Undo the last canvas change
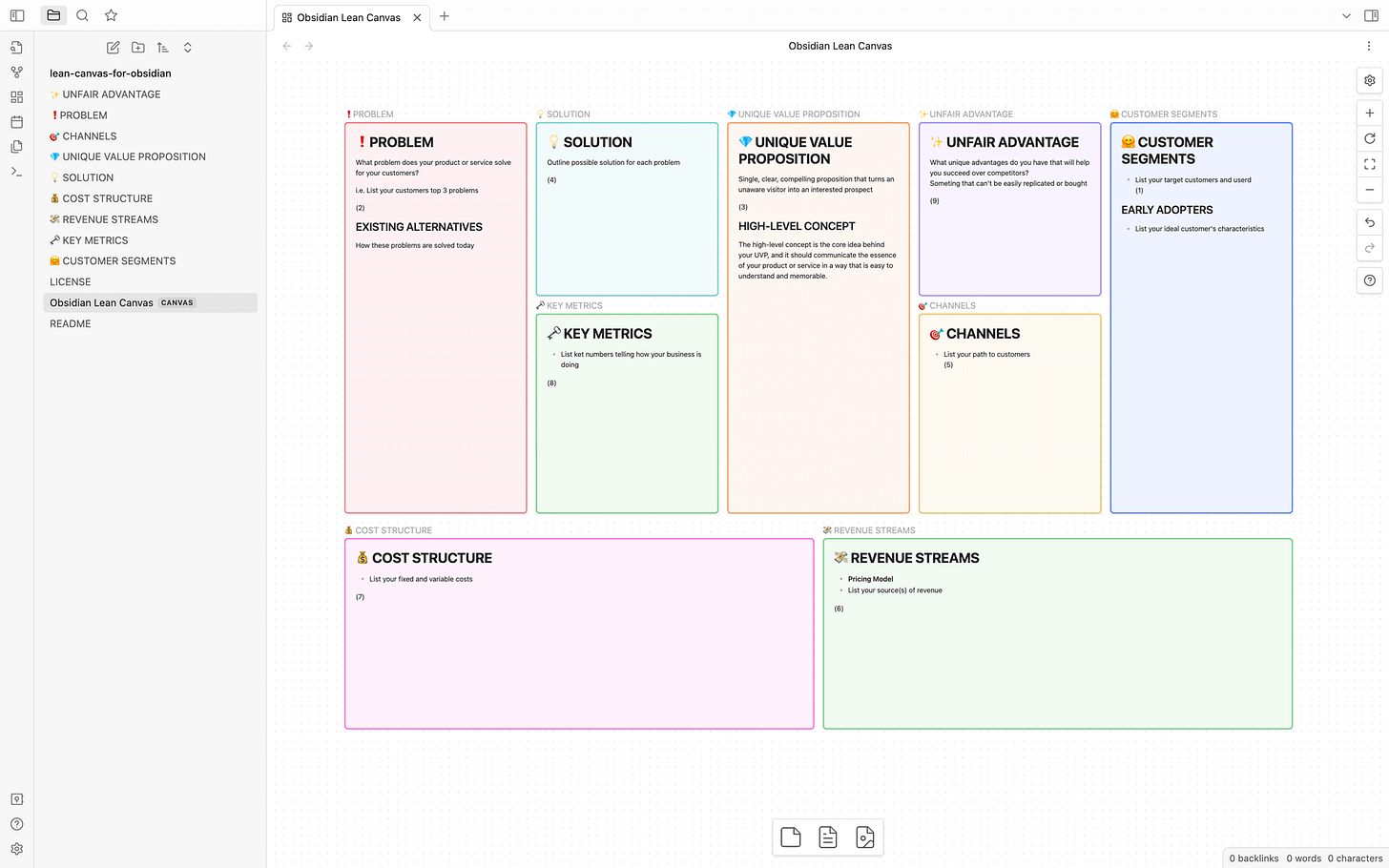Screen dimensions: 1389x868 tap(1369, 221)
